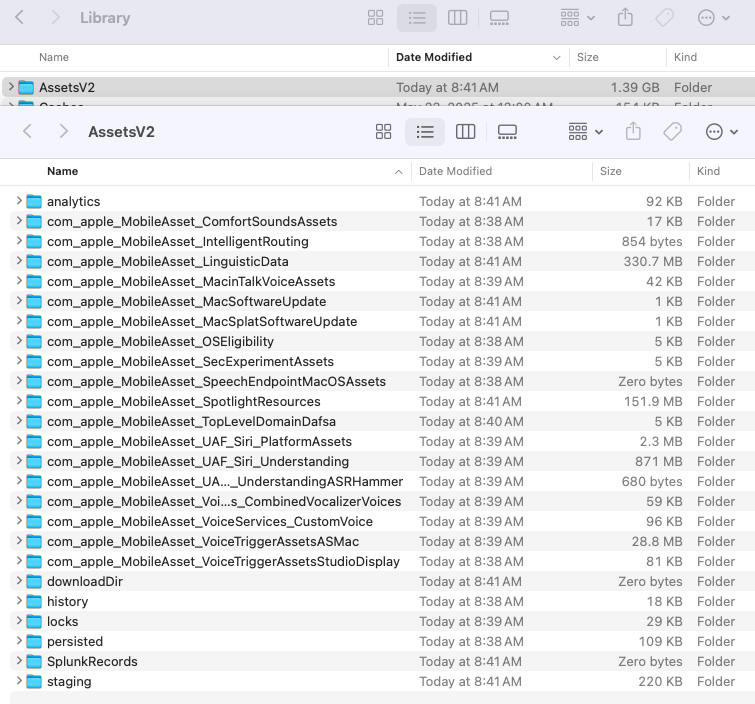Select folder name ending in UnderstandingASRHammer
The image size is (755, 704).
coord(225,482)
